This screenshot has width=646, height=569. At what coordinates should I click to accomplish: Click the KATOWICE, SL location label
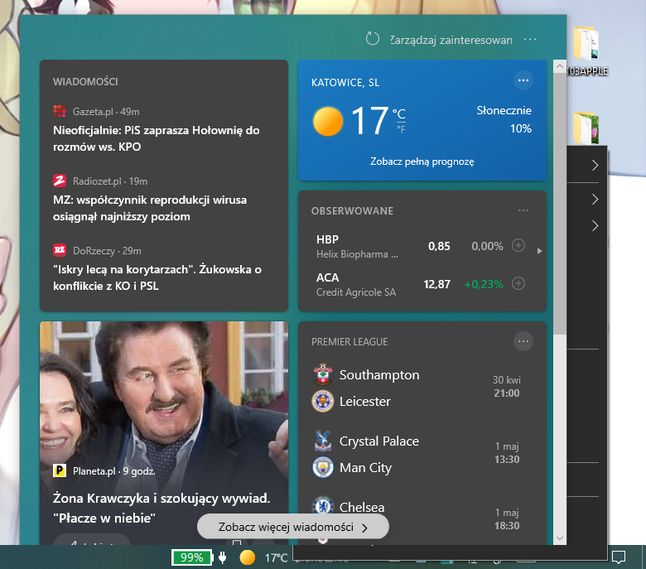tap(345, 82)
